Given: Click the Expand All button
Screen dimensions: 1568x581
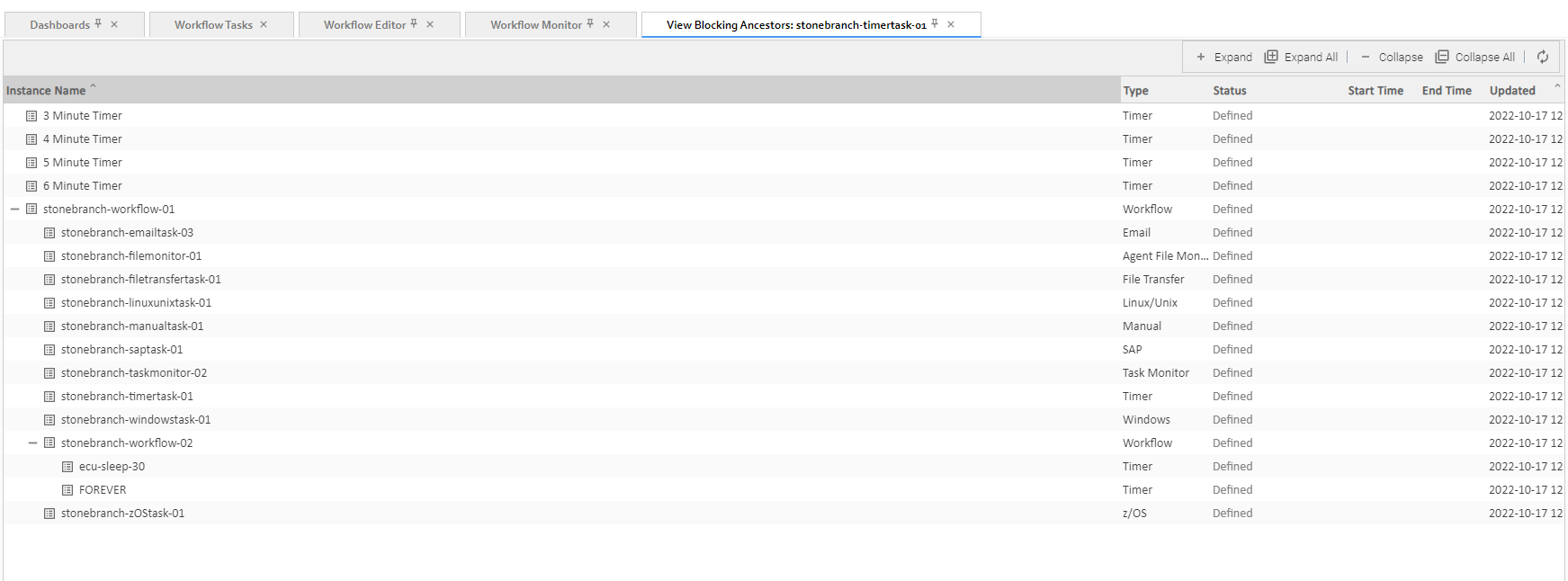Looking at the screenshot, I should [1301, 57].
